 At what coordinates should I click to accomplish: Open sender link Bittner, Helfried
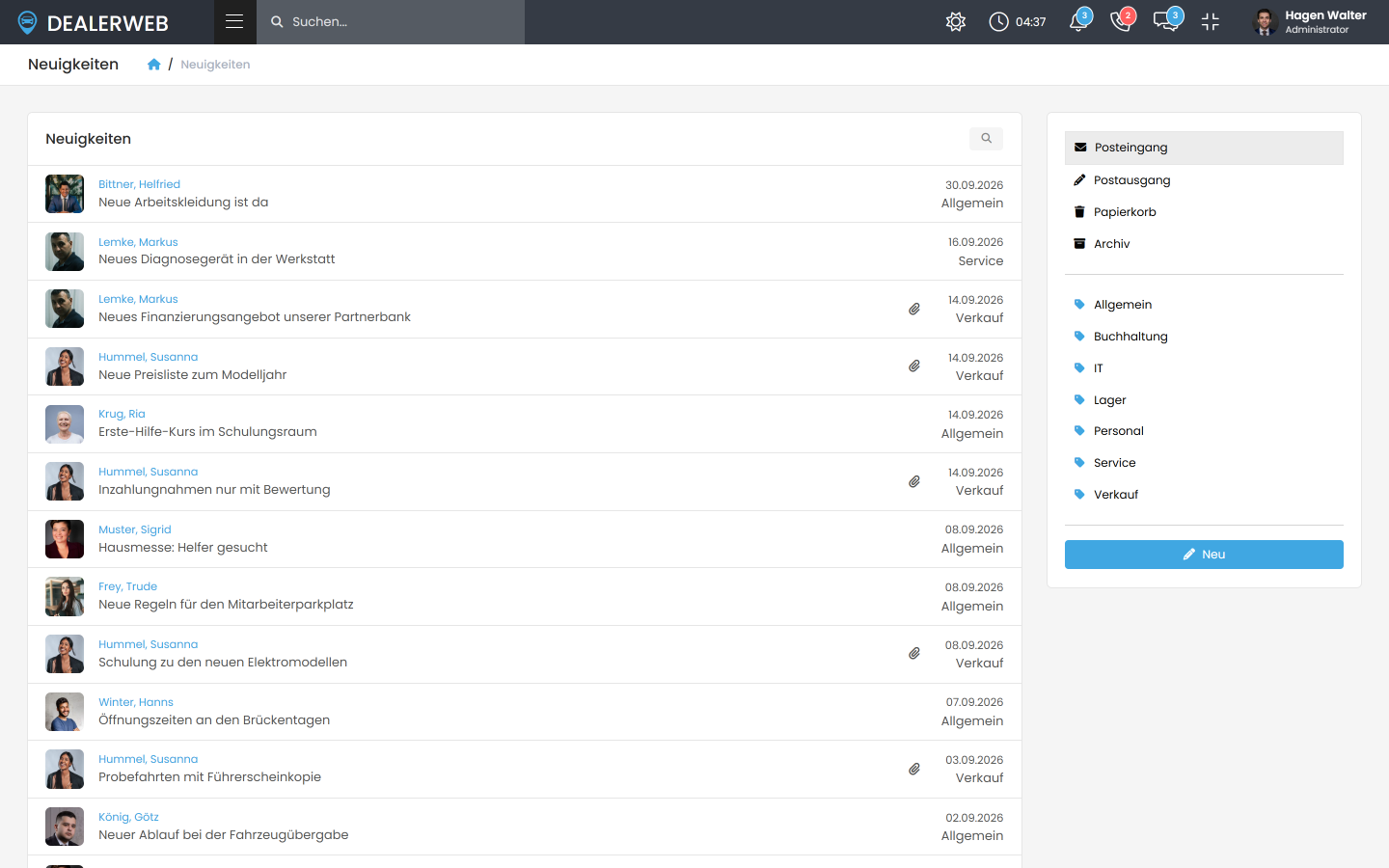coord(139,184)
